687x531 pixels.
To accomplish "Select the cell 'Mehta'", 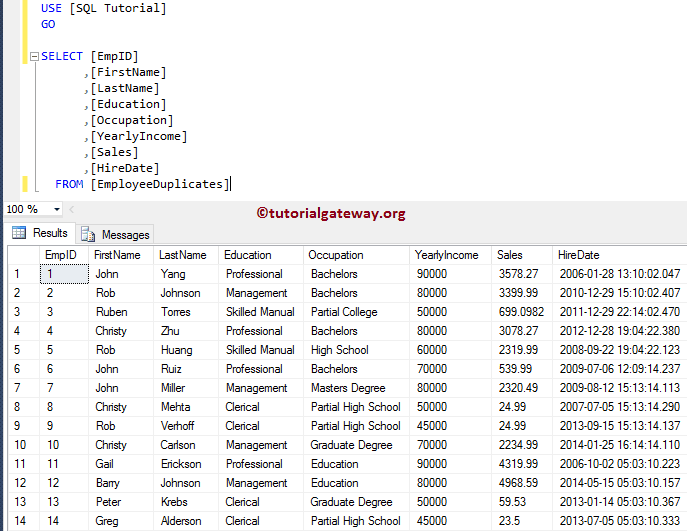I will [x=186, y=407].
